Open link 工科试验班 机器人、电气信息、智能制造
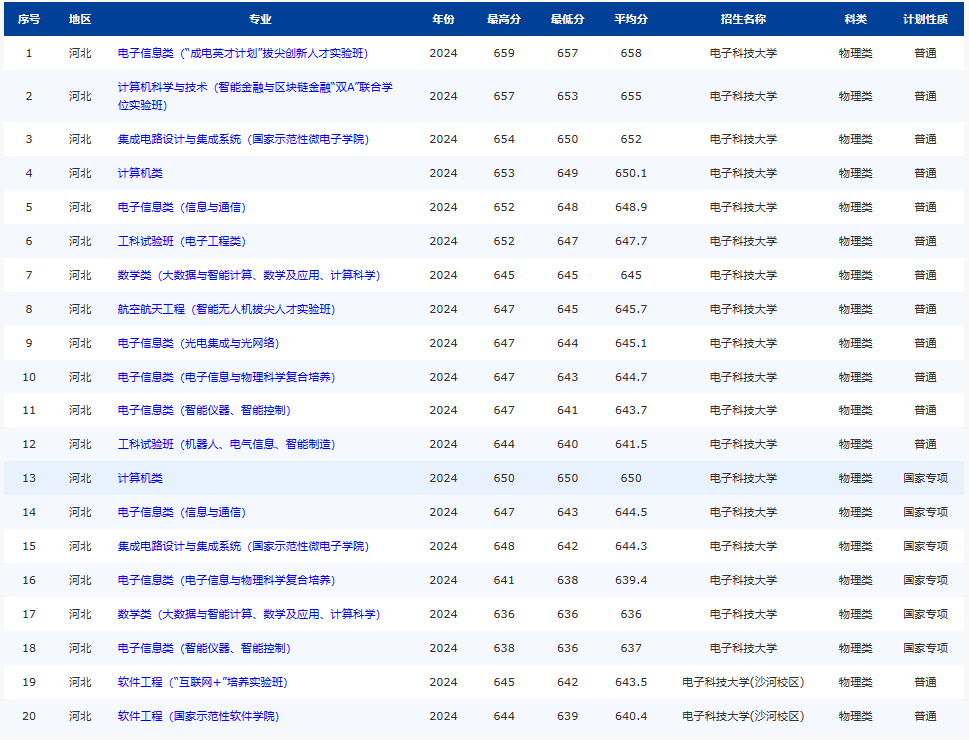Image resolution: width=969 pixels, height=740 pixels. point(226,444)
